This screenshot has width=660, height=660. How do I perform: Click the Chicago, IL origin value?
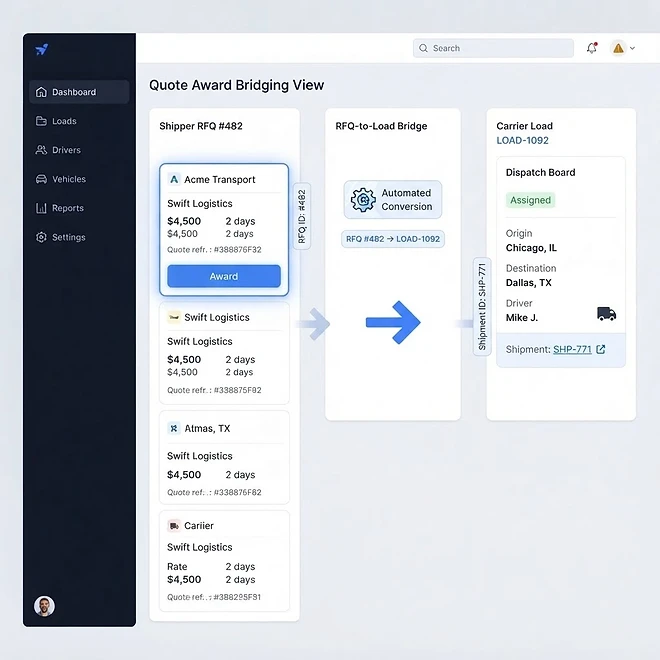[531, 248]
